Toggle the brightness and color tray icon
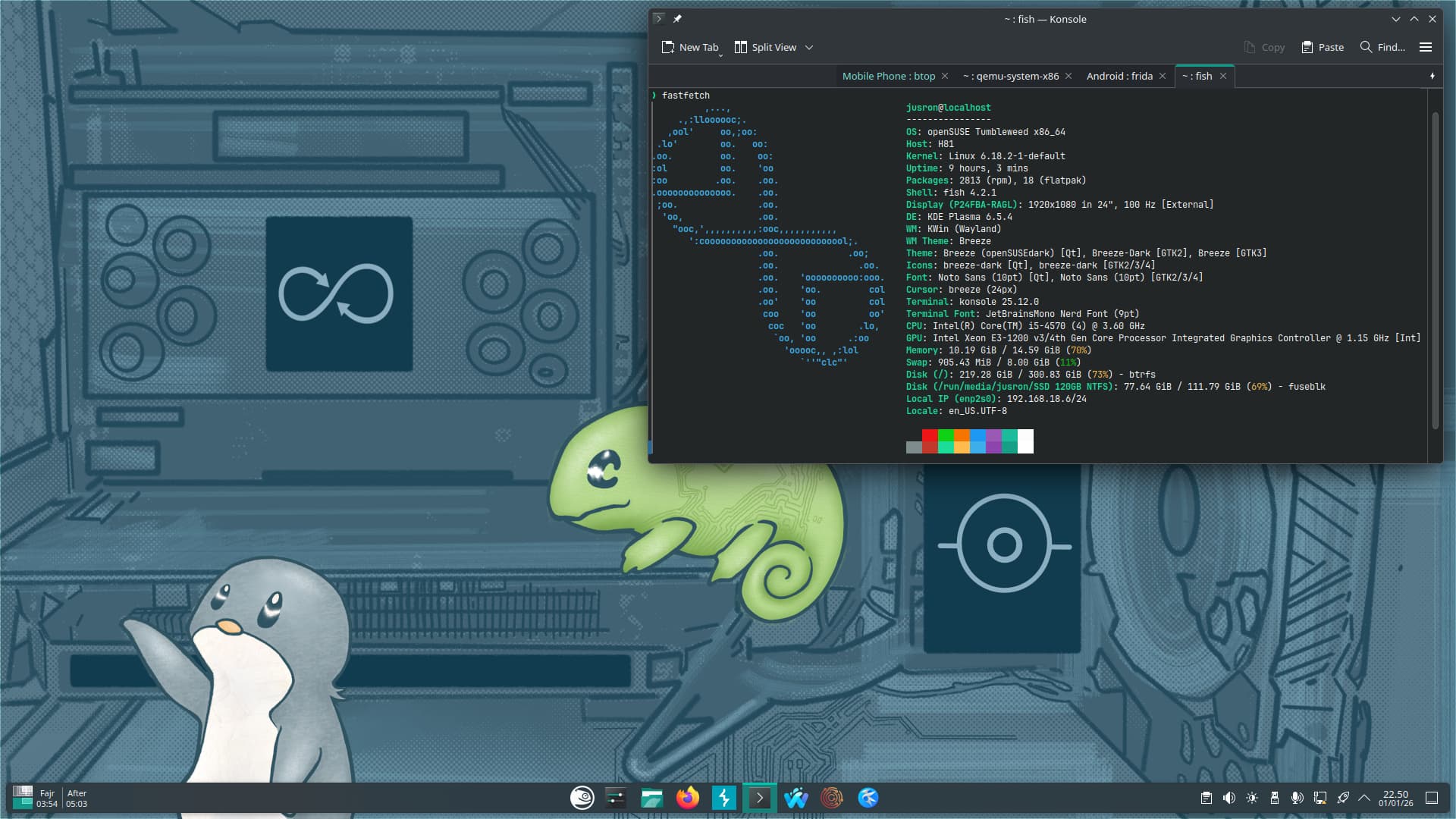The image size is (1456, 819). 1252,798
